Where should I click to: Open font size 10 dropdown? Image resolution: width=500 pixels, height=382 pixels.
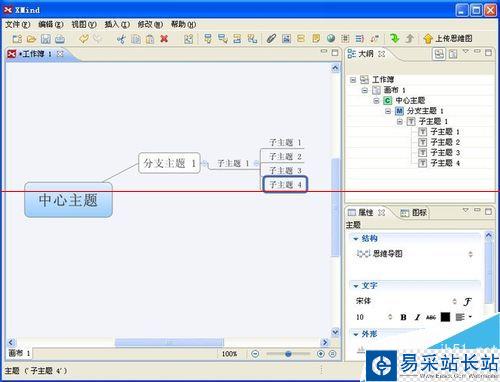[x=390, y=317]
